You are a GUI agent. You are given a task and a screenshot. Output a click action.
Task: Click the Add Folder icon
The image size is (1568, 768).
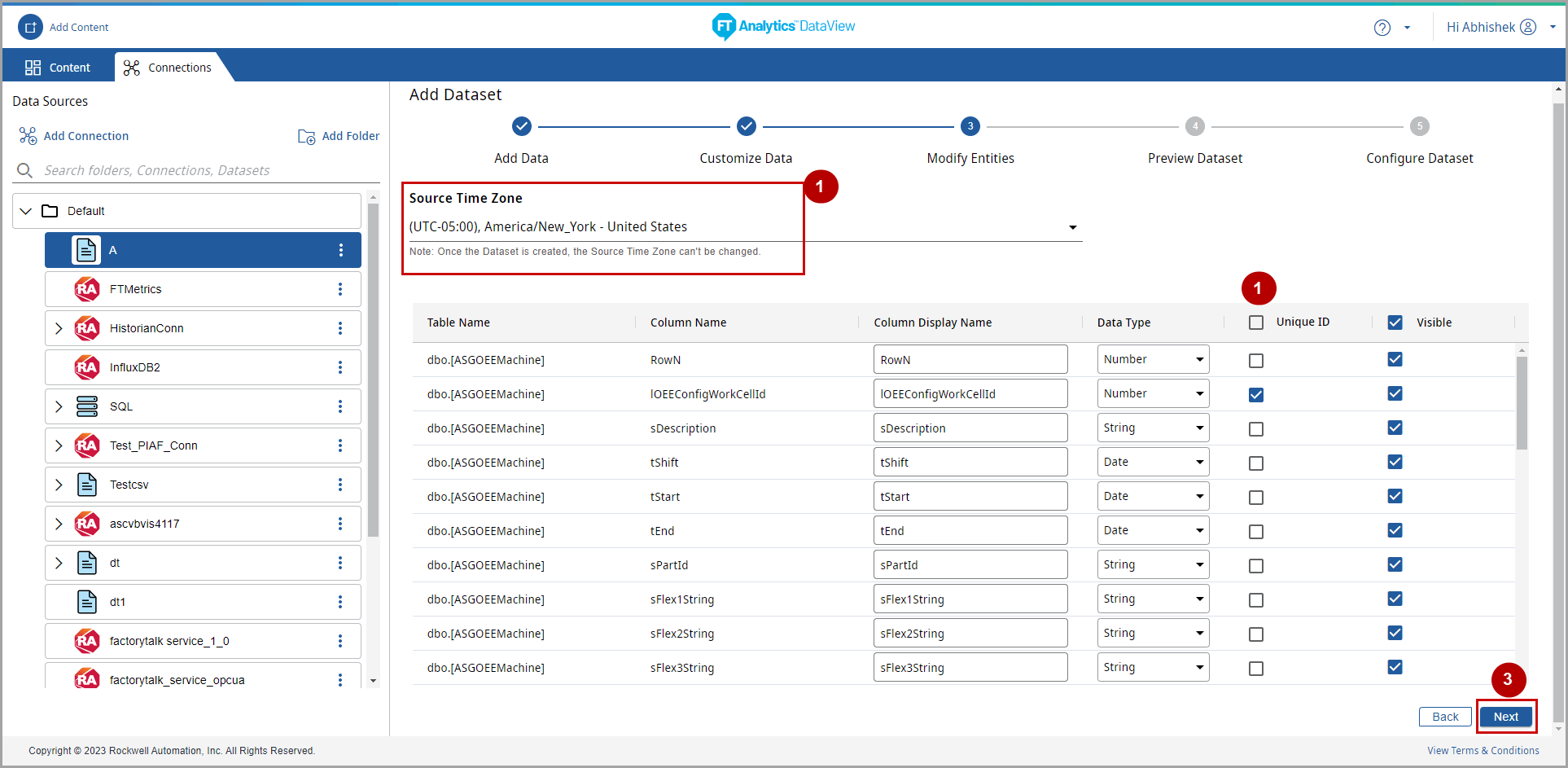click(x=306, y=137)
